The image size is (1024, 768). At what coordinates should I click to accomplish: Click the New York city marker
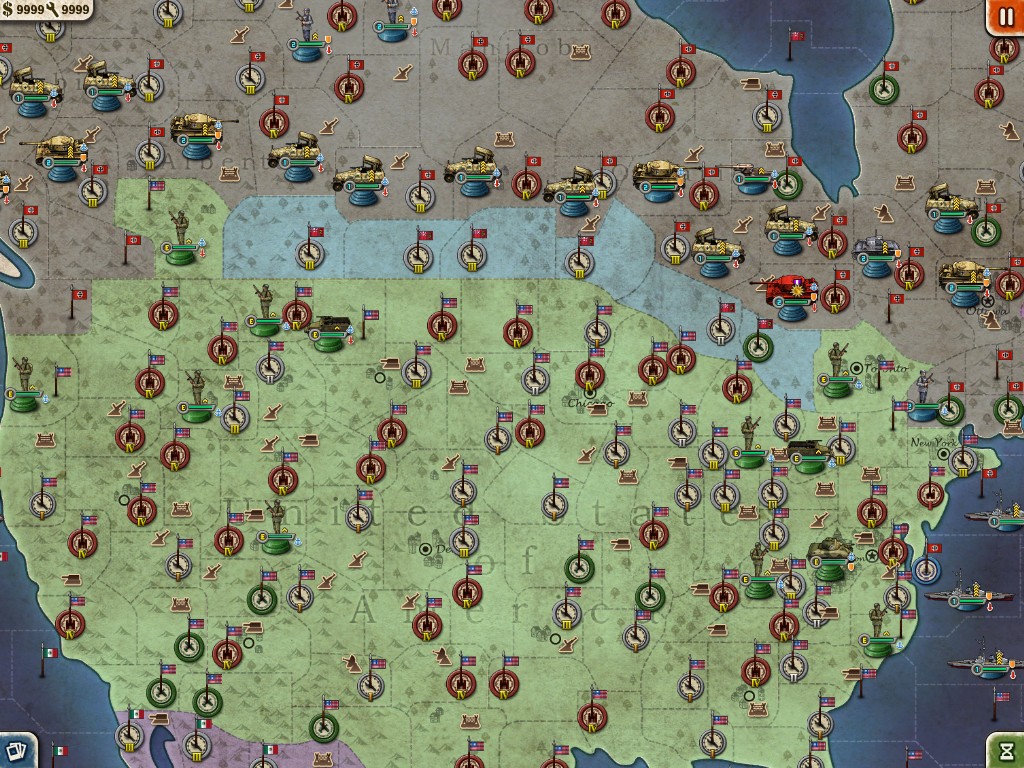click(x=943, y=453)
